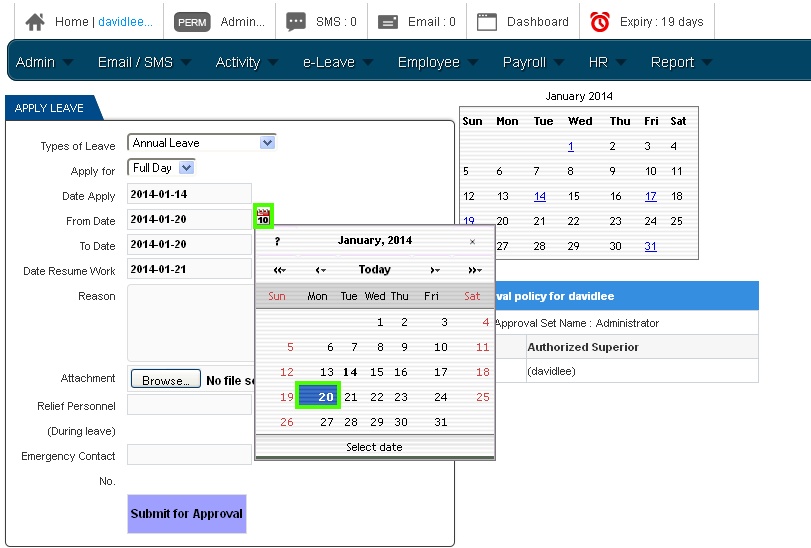Go to previous year in date picker
811x548 pixels.
[280, 270]
